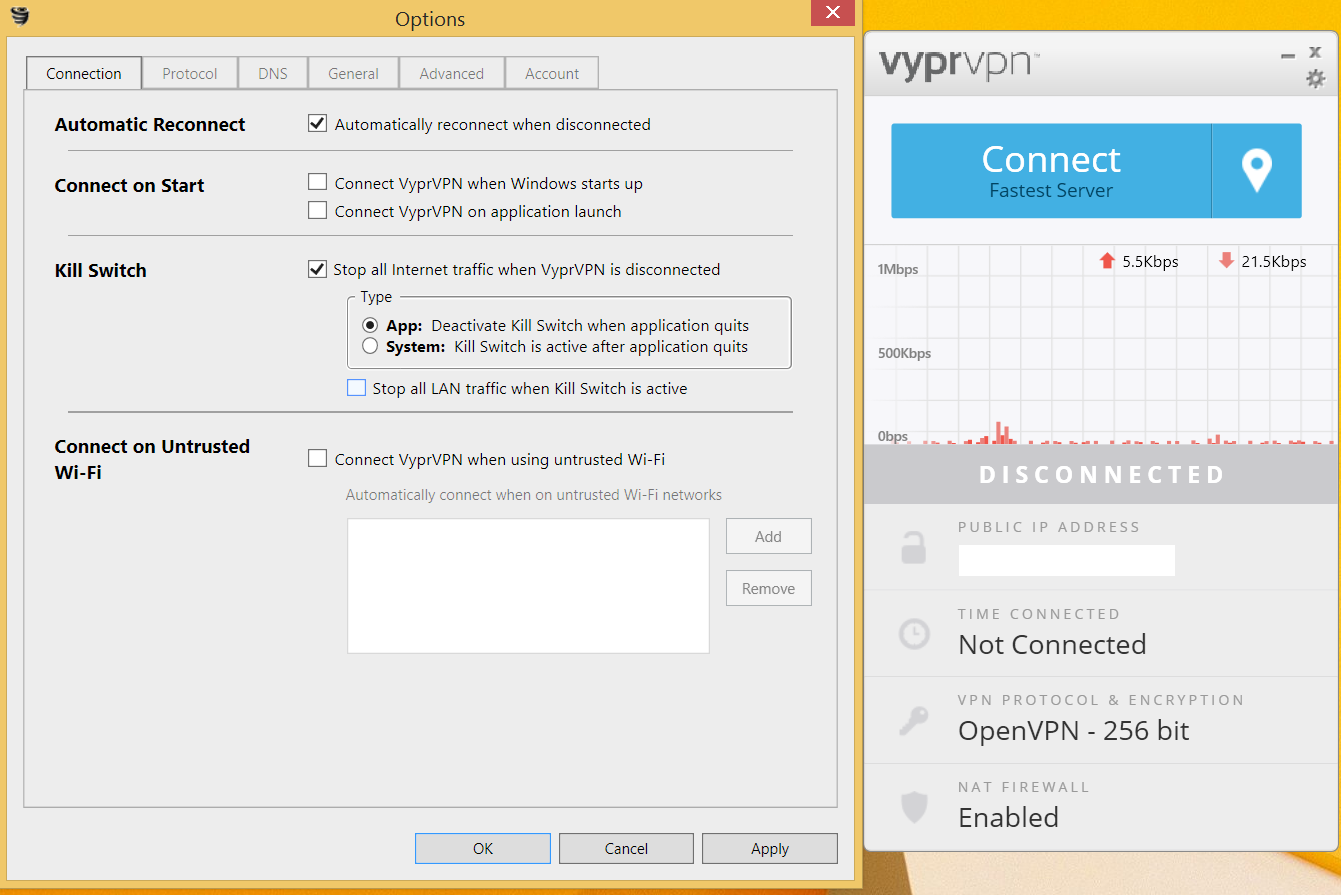Click the 'Connect on Start' heading
Viewport: 1341px width, 895px height.
pos(129,185)
